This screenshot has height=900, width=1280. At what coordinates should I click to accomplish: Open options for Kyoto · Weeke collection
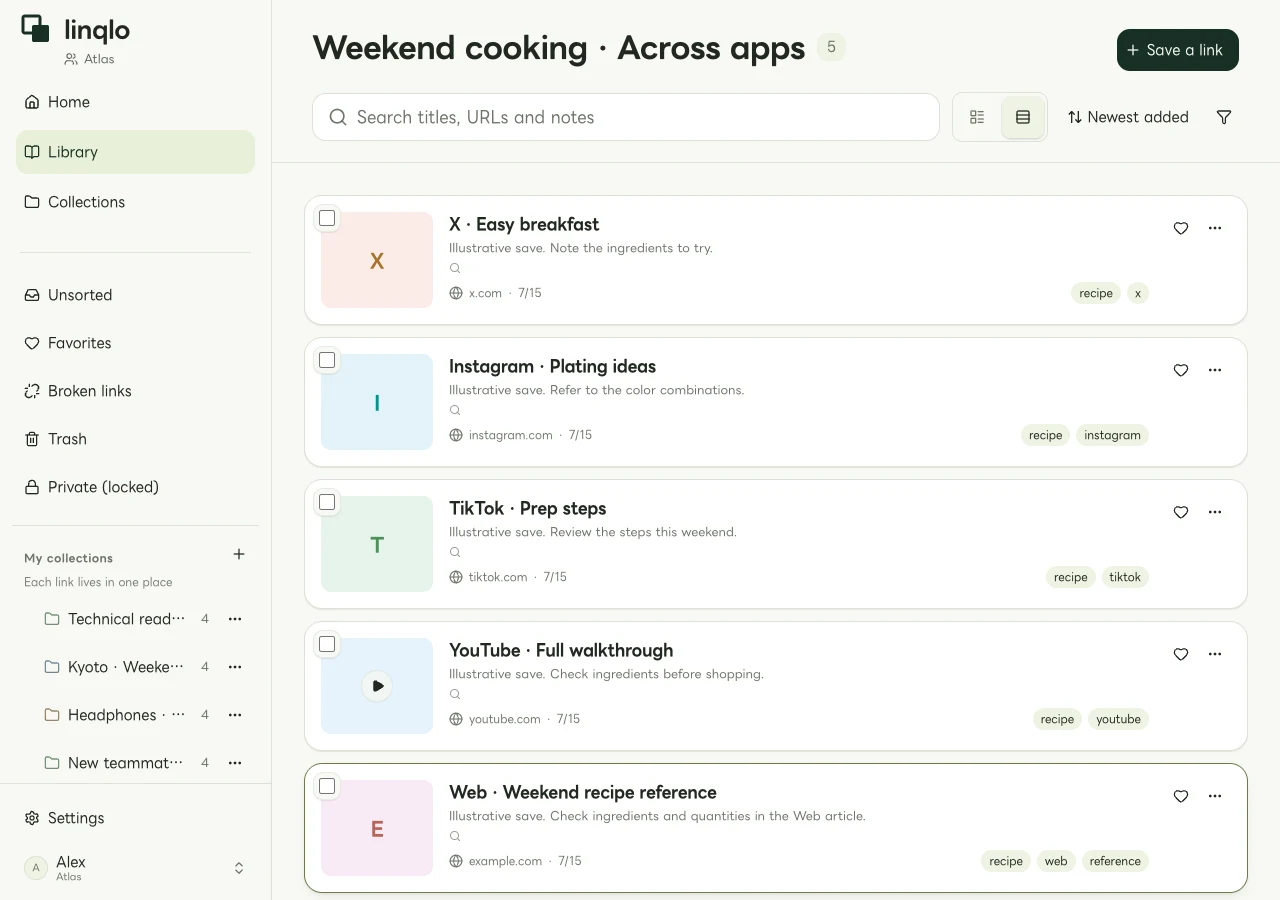coord(235,667)
